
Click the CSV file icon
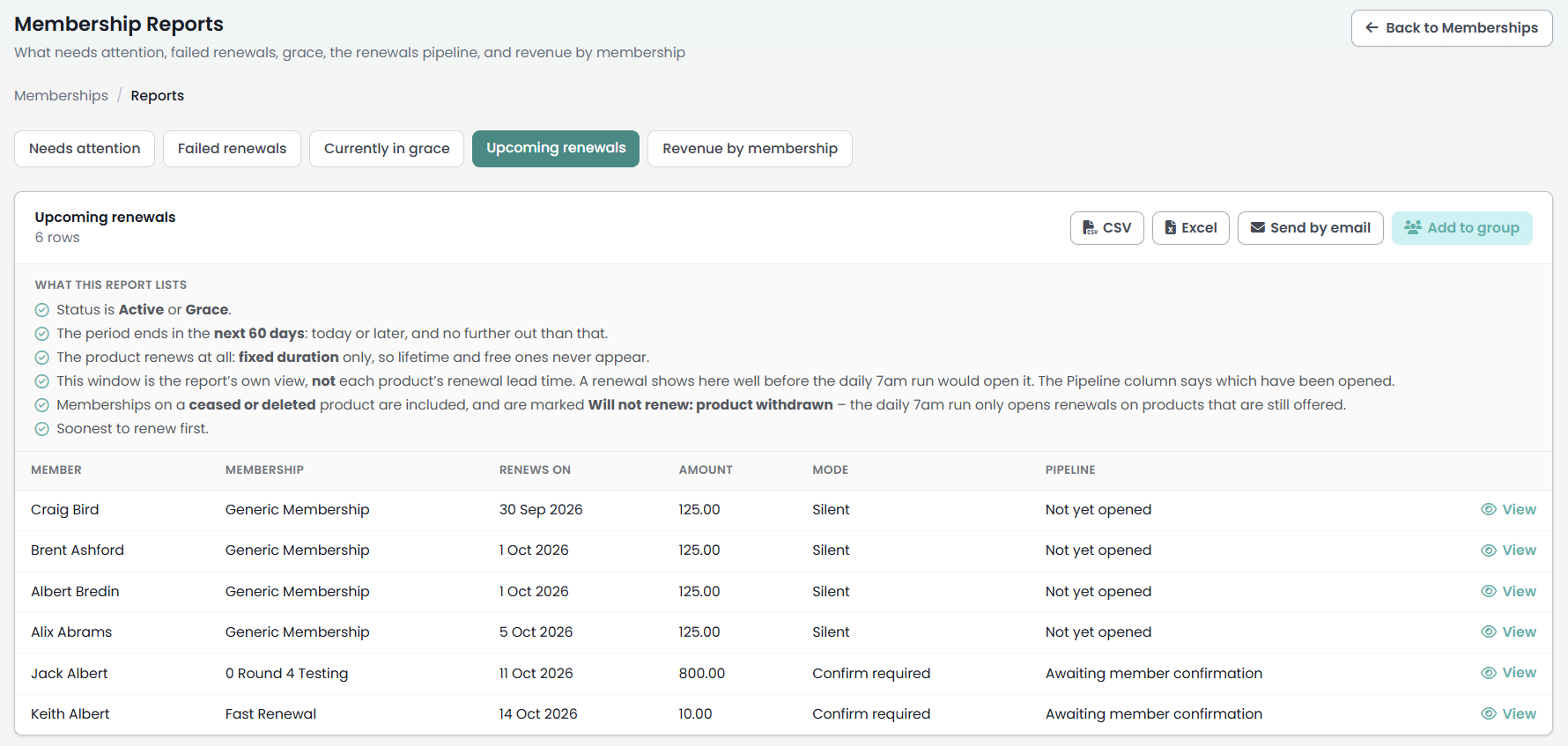1090,228
